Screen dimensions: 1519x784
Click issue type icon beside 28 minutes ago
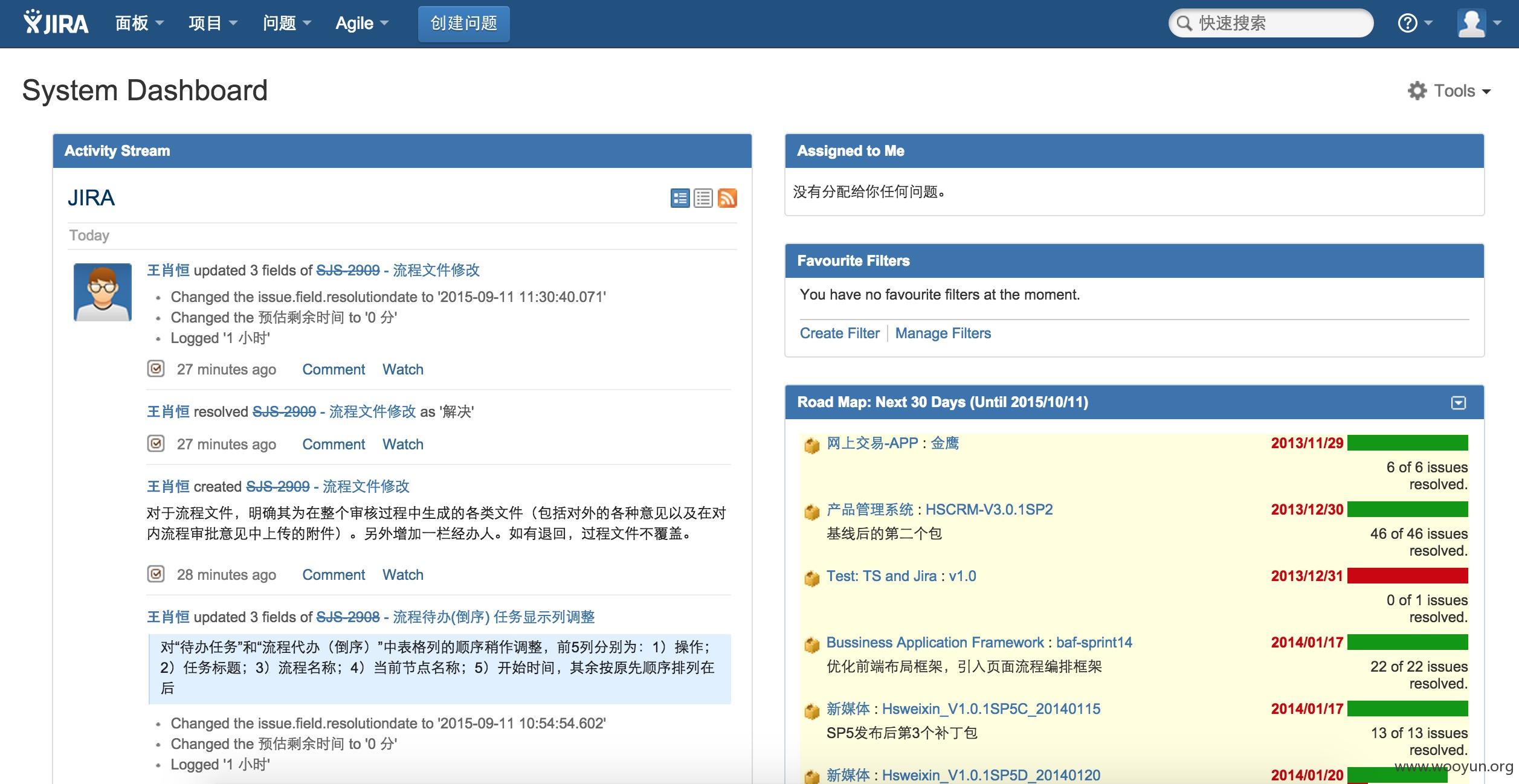click(156, 574)
